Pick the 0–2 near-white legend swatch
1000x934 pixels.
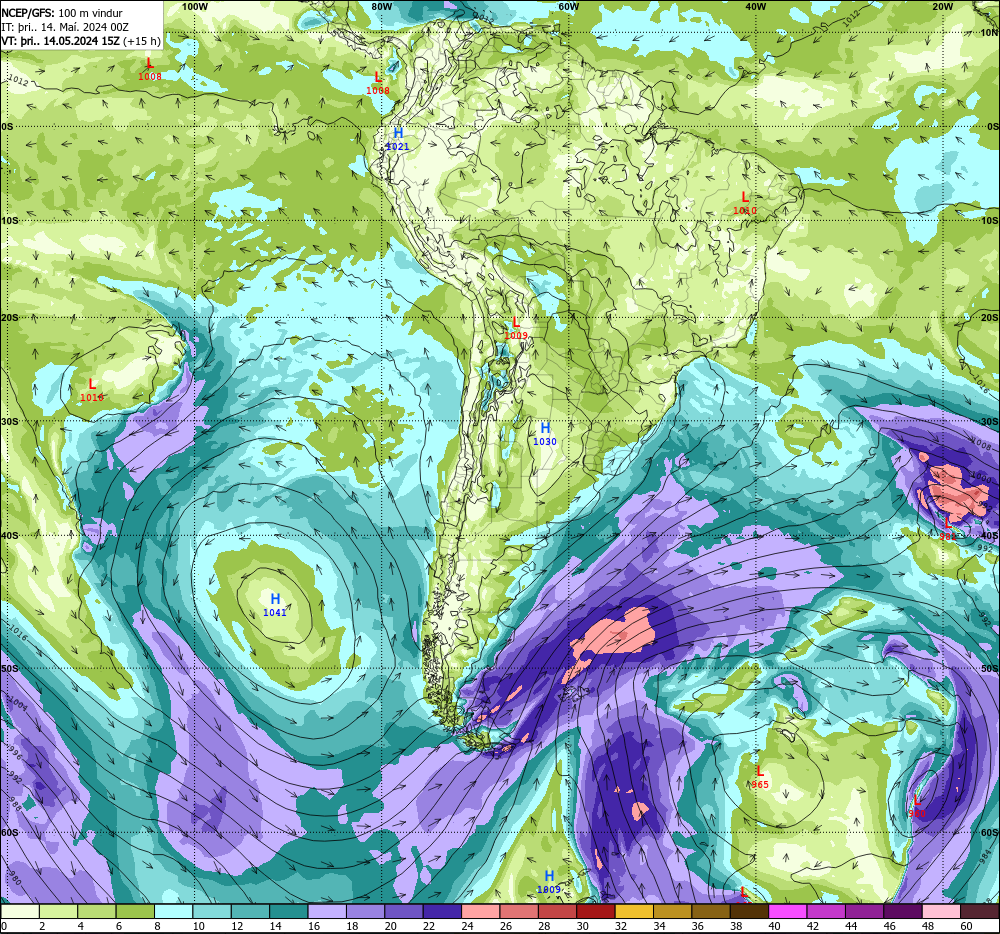point(20,910)
